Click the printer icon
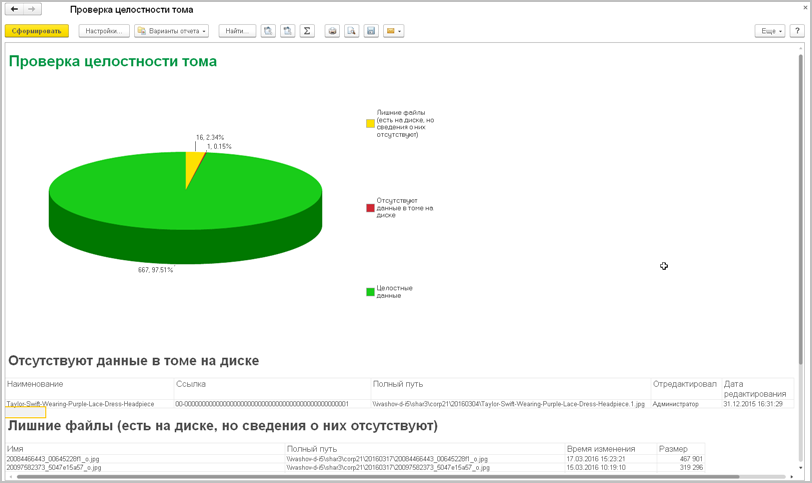The height and width of the screenshot is (483, 812). pyautogui.click(x=332, y=31)
